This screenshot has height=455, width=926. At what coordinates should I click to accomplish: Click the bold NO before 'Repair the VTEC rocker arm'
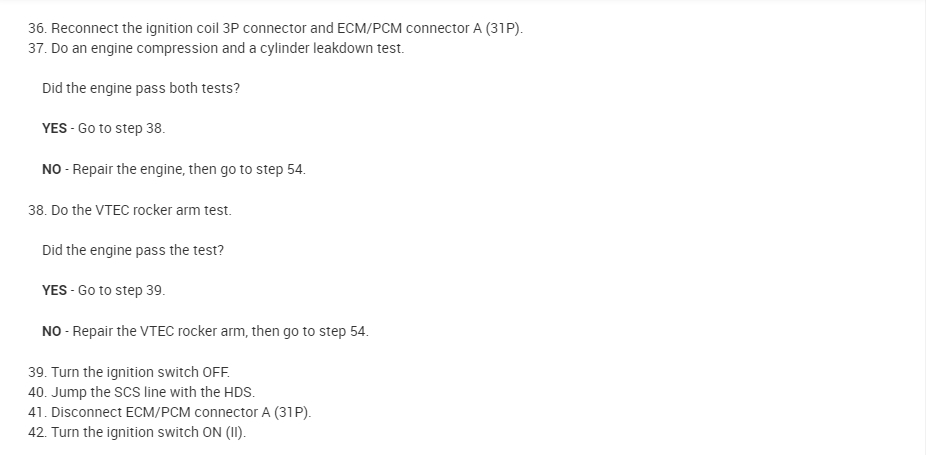point(53,331)
